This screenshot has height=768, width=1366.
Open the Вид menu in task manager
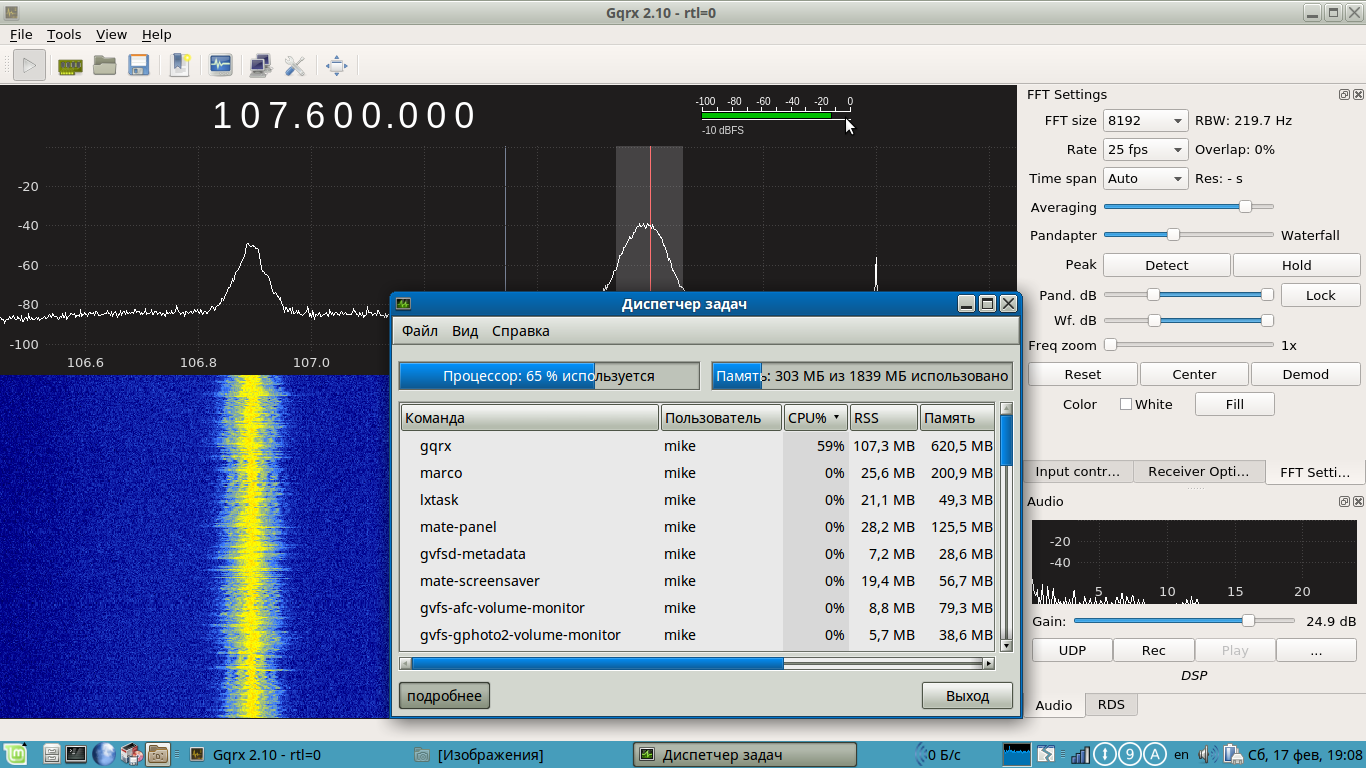(x=464, y=330)
